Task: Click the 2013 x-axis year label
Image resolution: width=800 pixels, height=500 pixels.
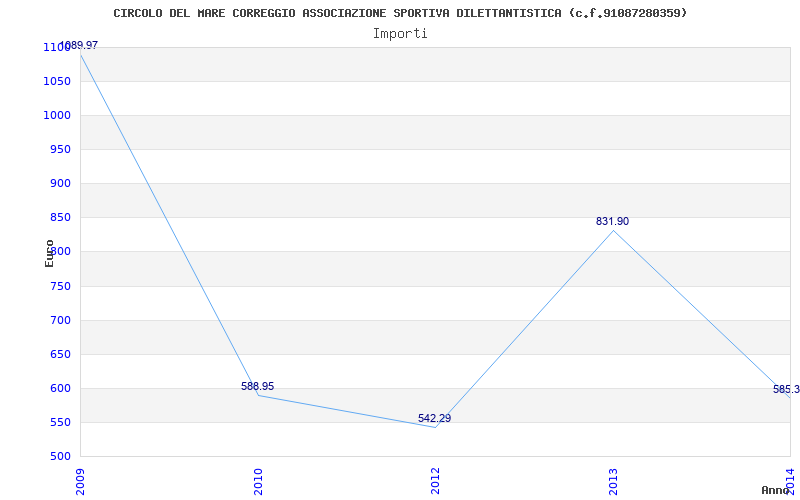Action: pos(613,481)
